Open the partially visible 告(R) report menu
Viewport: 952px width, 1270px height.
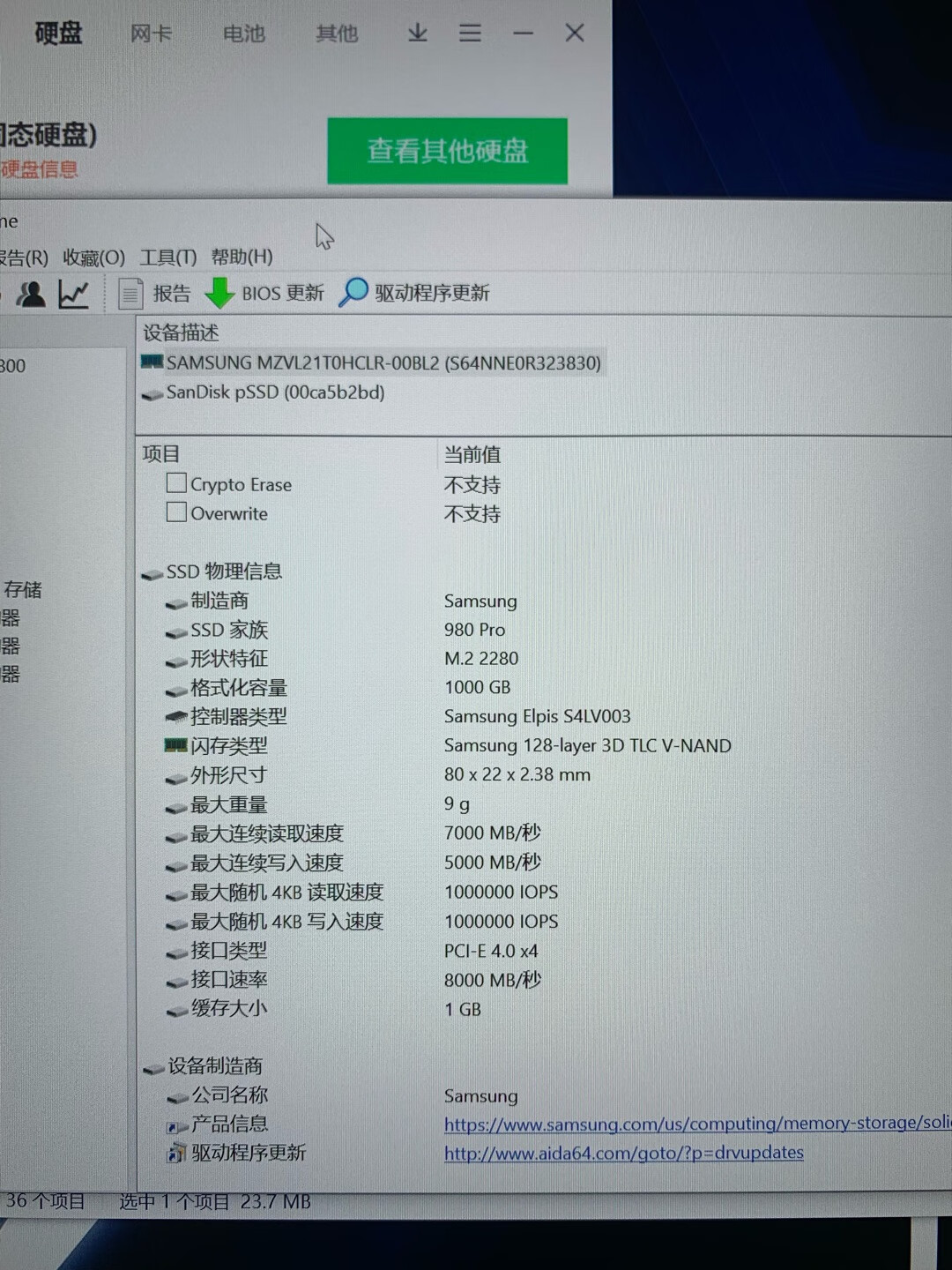click(x=24, y=258)
